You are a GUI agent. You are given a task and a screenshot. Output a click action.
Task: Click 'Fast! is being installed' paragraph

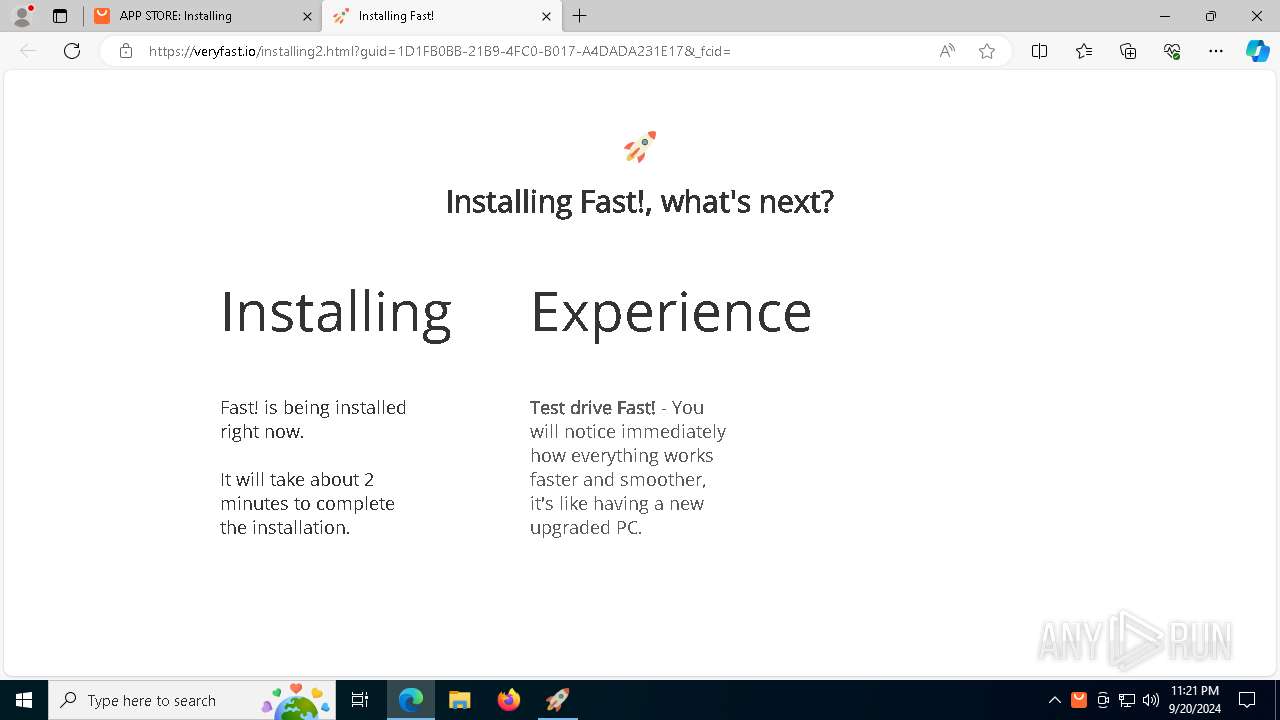coord(313,419)
